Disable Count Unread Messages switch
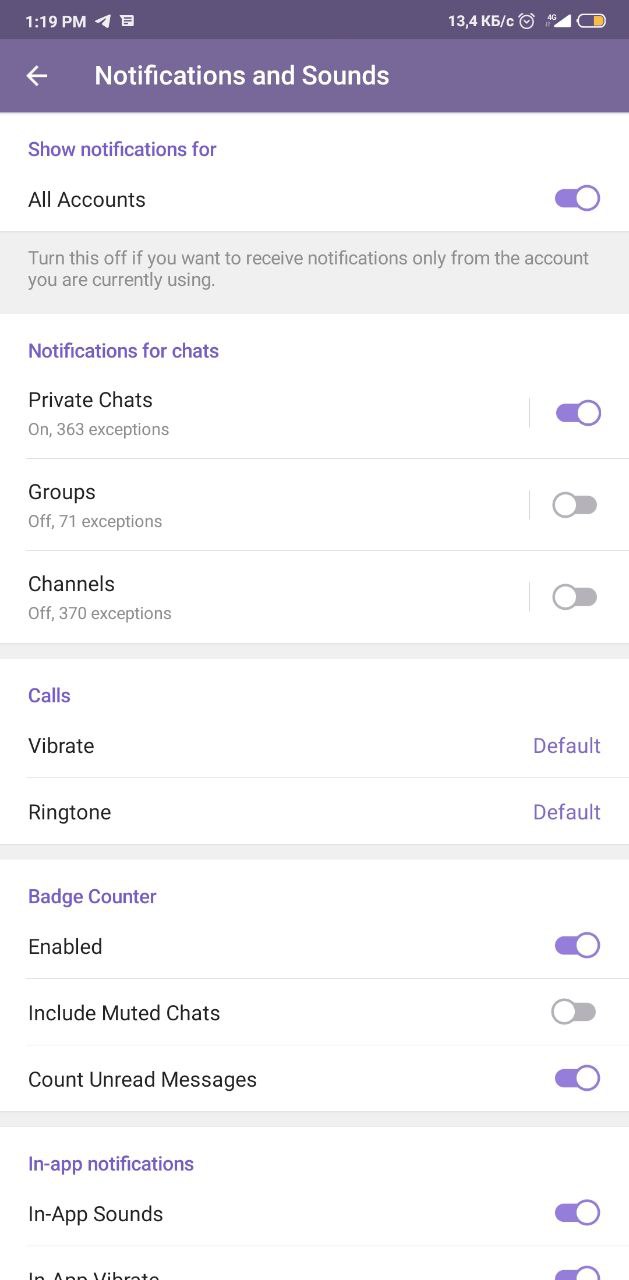The image size is (629, 1280). point(577,1078)
